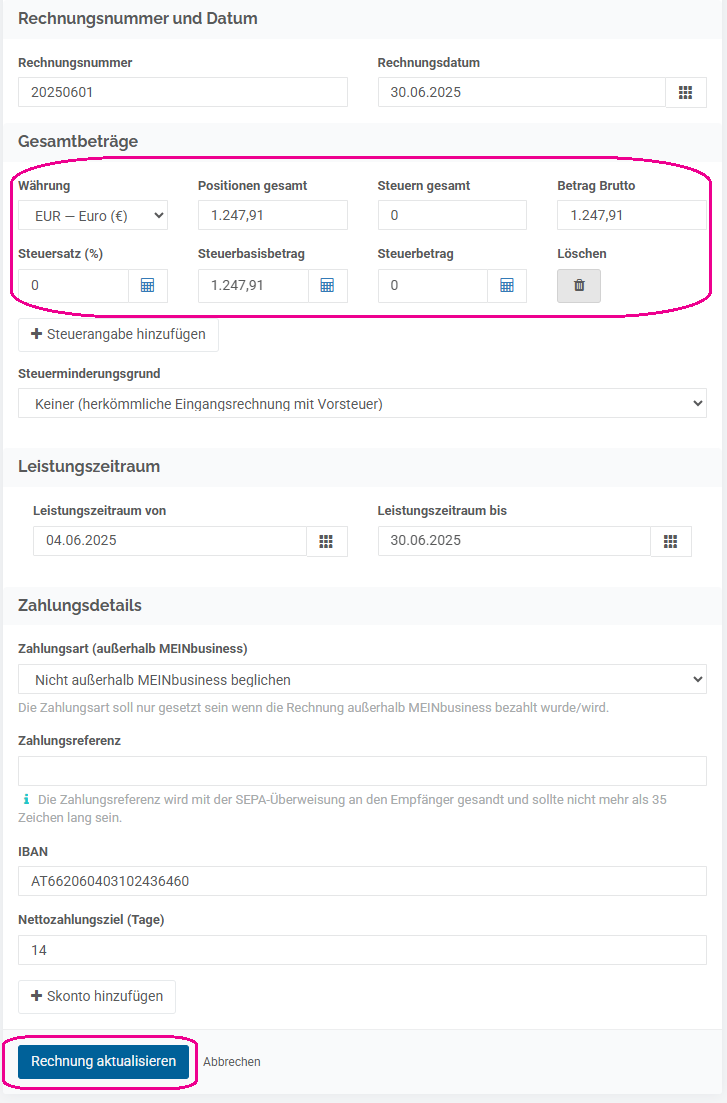Viewport: 727px width, 1103px height.
Task: Open the Leistungszeitraum bis calendar icon
Action: coord(671,541)
